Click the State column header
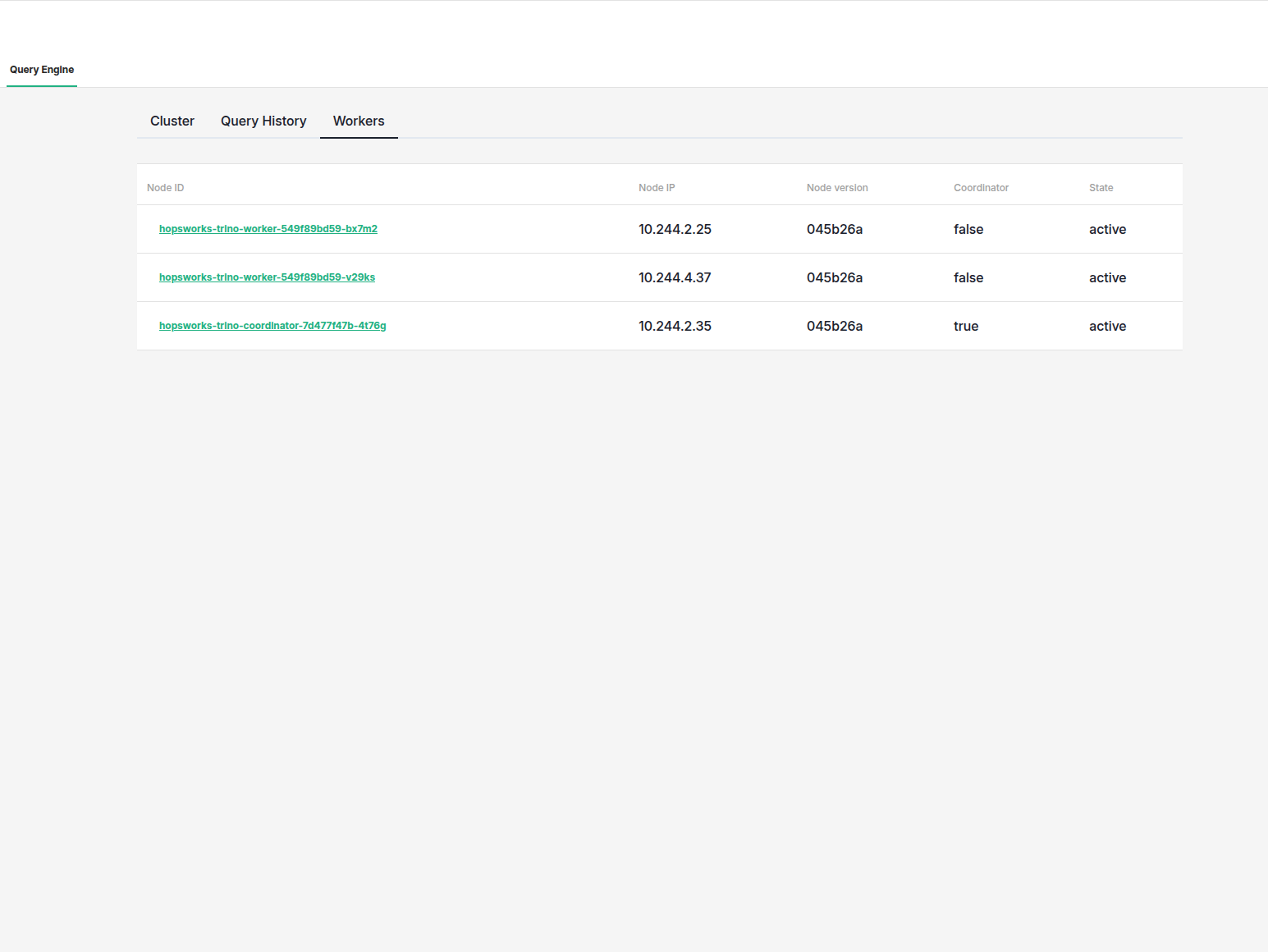The width and height of the screenshot is (1268, 952). click(1101, 188)
